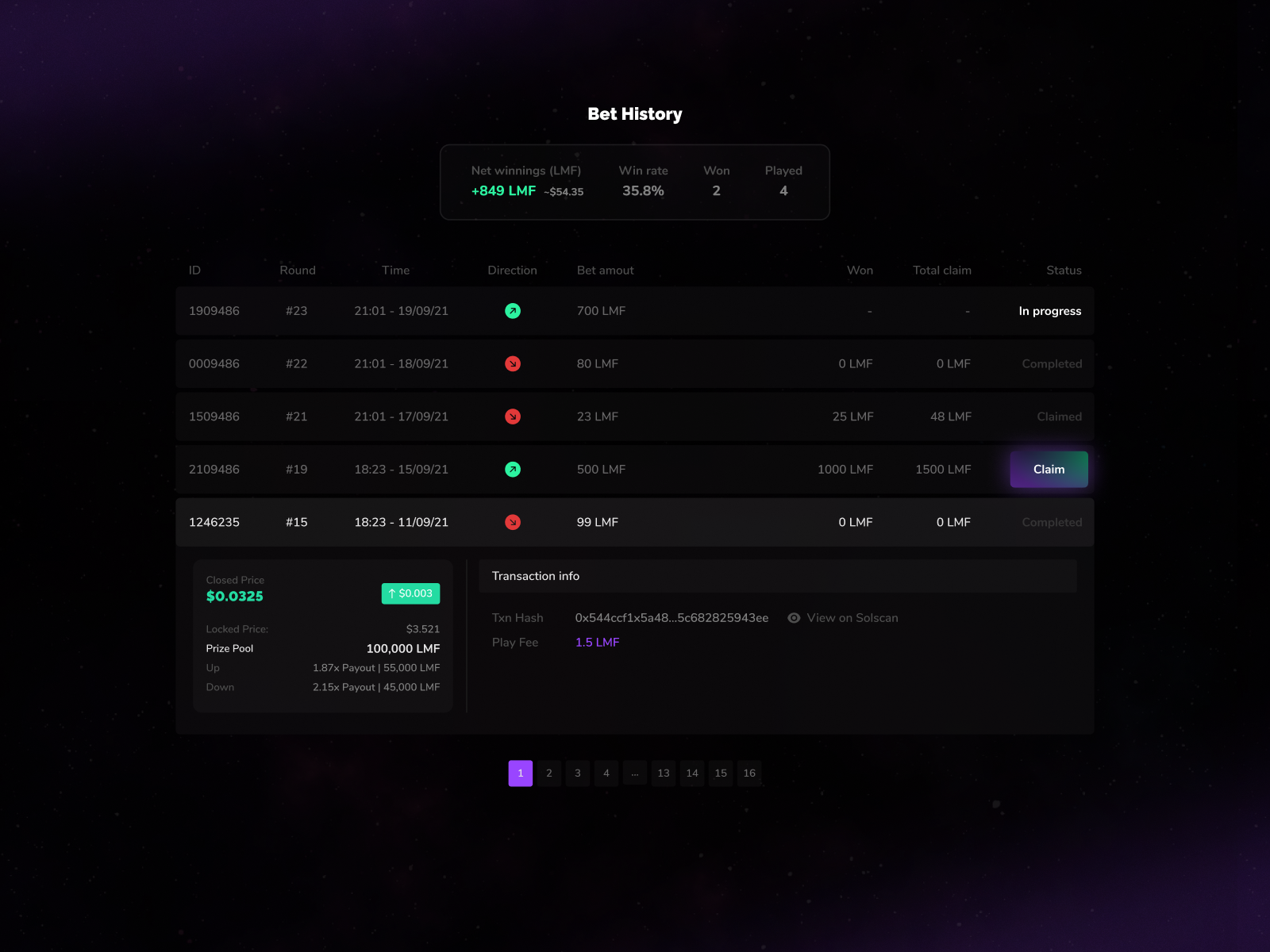The width and height of the screenshot is (1270, 952).
Task: Click the green up-direction arrow on round #23
Action: (513, 311)
